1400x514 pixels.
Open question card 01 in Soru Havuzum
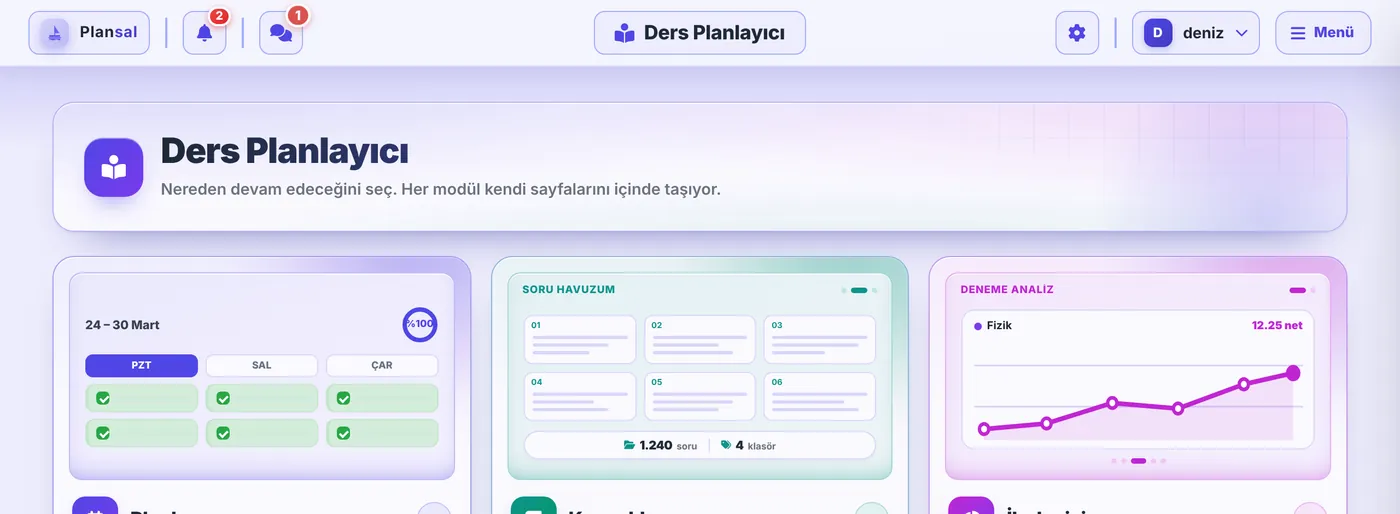(x=580, y=340)
